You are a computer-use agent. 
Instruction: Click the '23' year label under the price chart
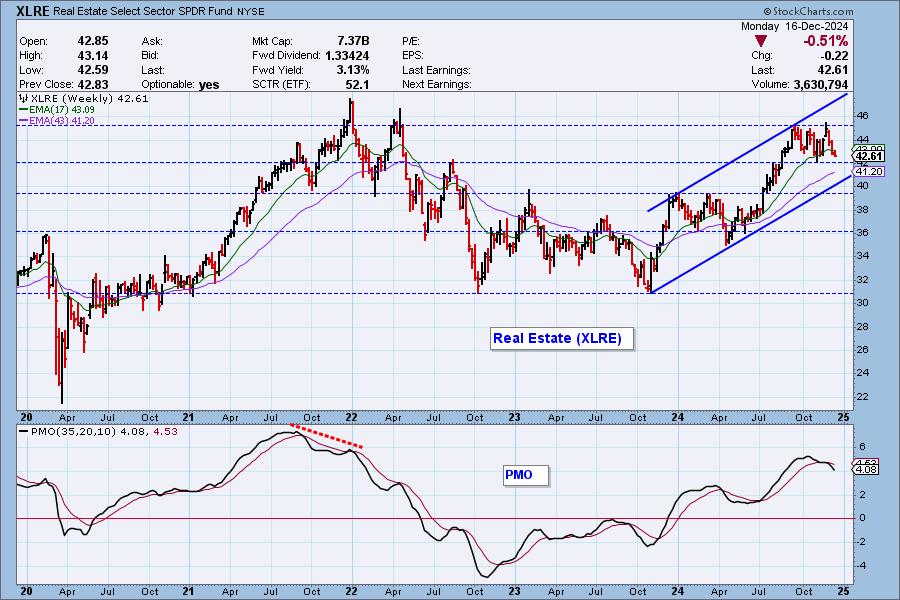pyautogui.click(x=514, y=417)
